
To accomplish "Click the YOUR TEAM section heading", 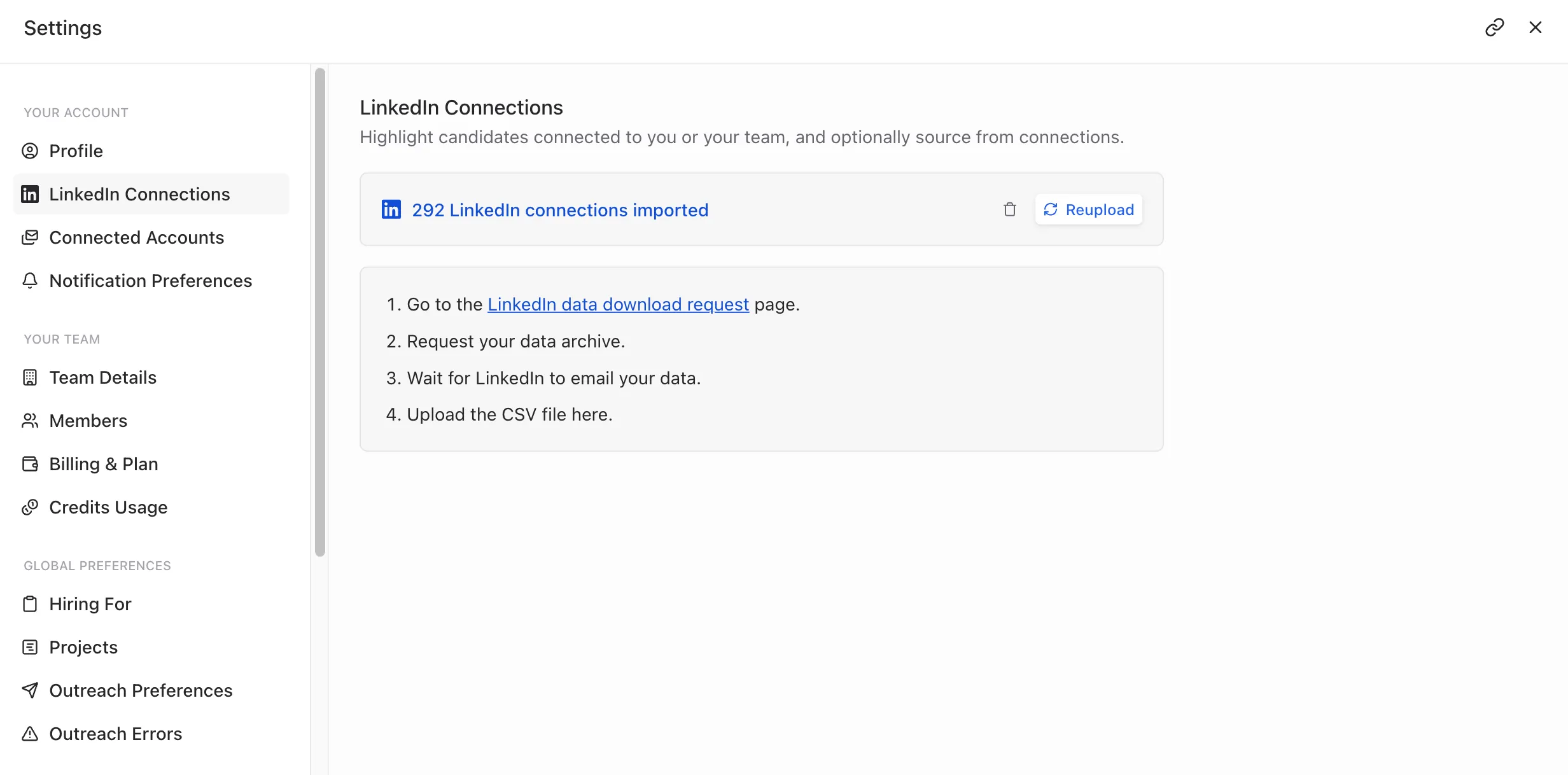I will pos(62,339).
